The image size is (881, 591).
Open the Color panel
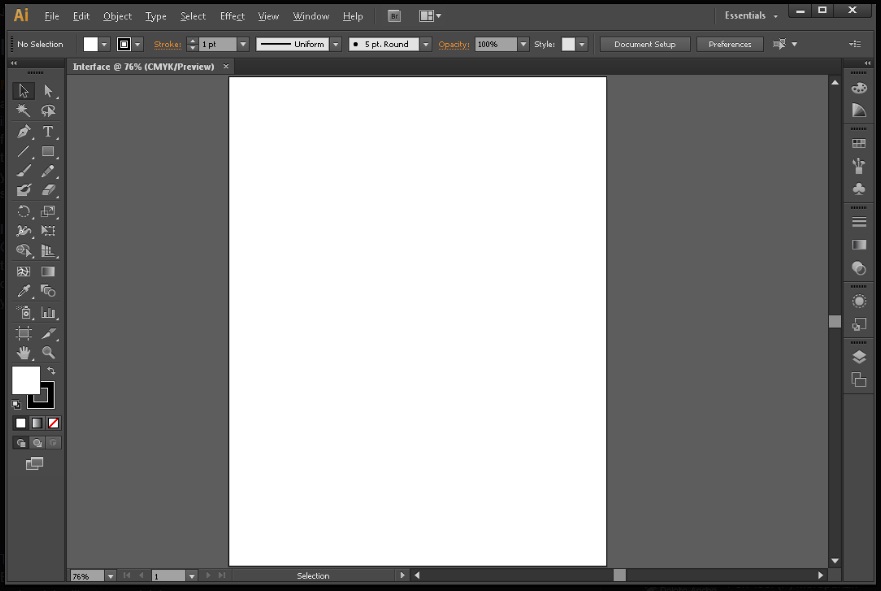[858, 87]
